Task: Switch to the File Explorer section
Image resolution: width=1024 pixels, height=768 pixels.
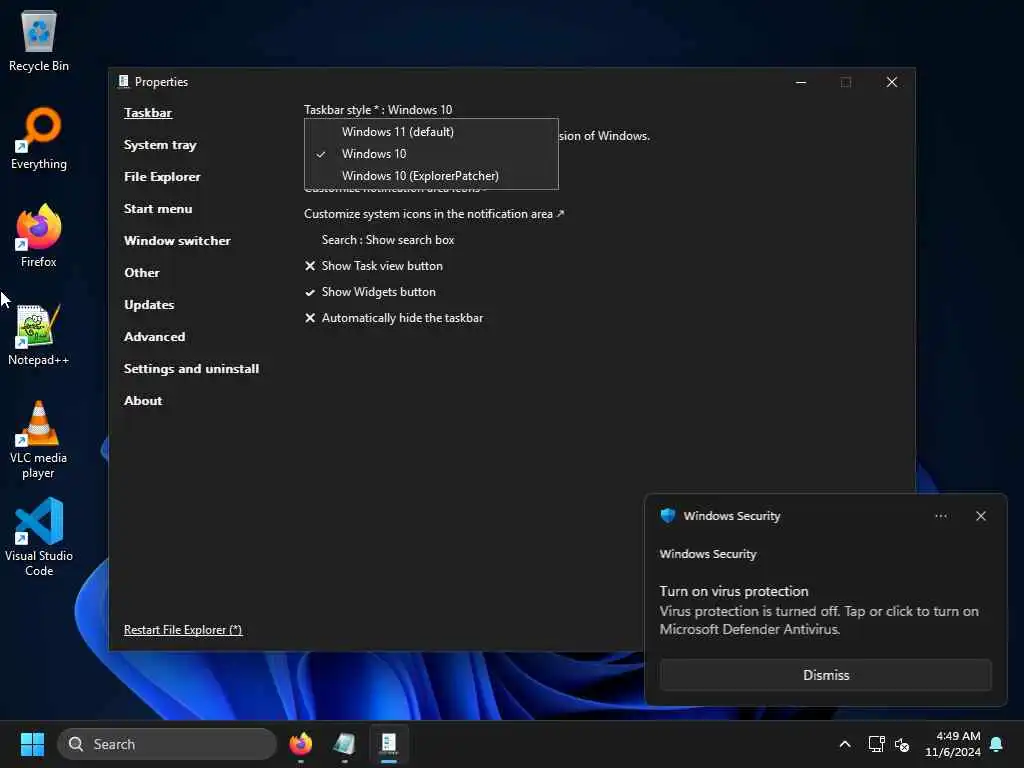Action: [x=162, y=176]
